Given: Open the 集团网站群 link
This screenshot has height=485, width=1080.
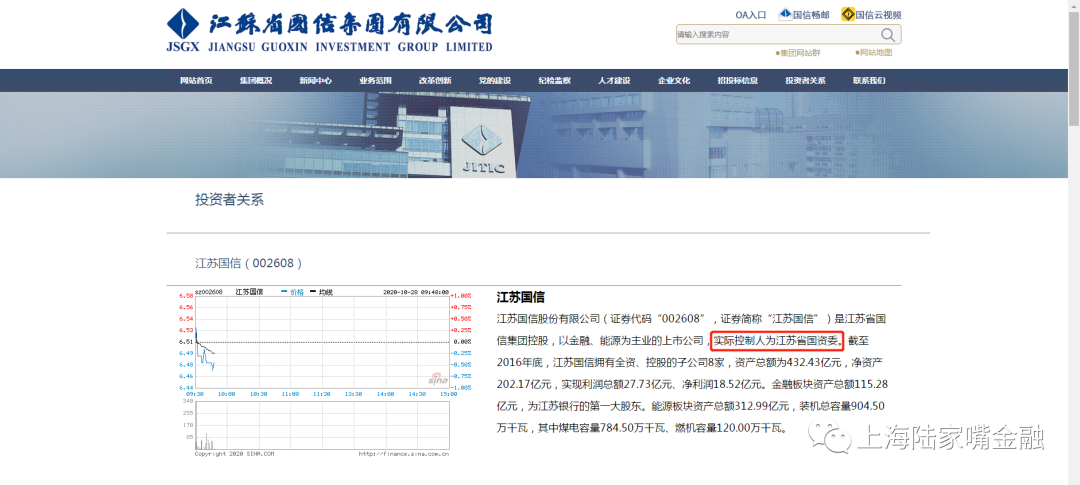Looking at the screenshot, I should click(x=798, y=52).
